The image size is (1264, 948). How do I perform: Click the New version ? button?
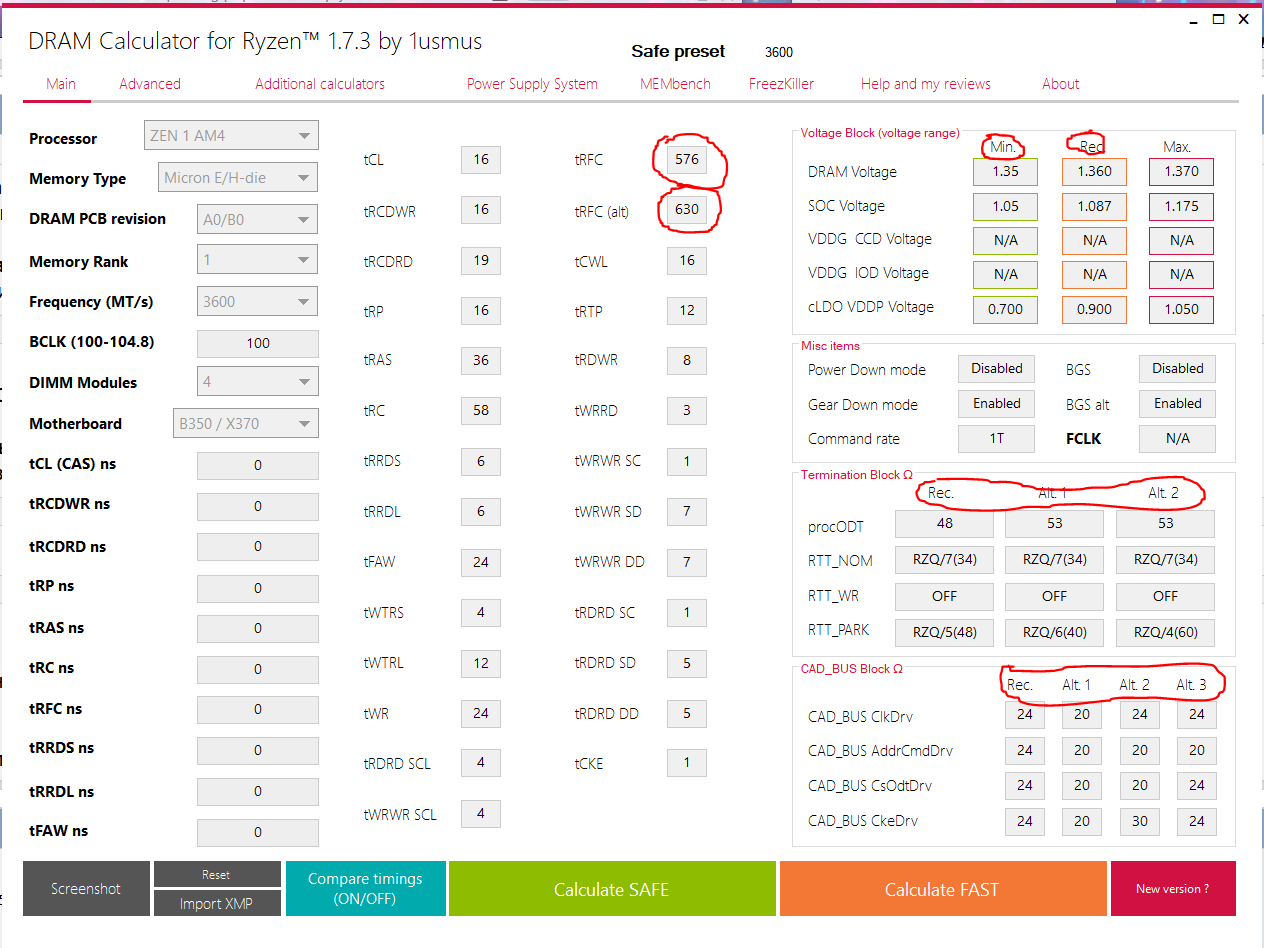(1172, 888)
